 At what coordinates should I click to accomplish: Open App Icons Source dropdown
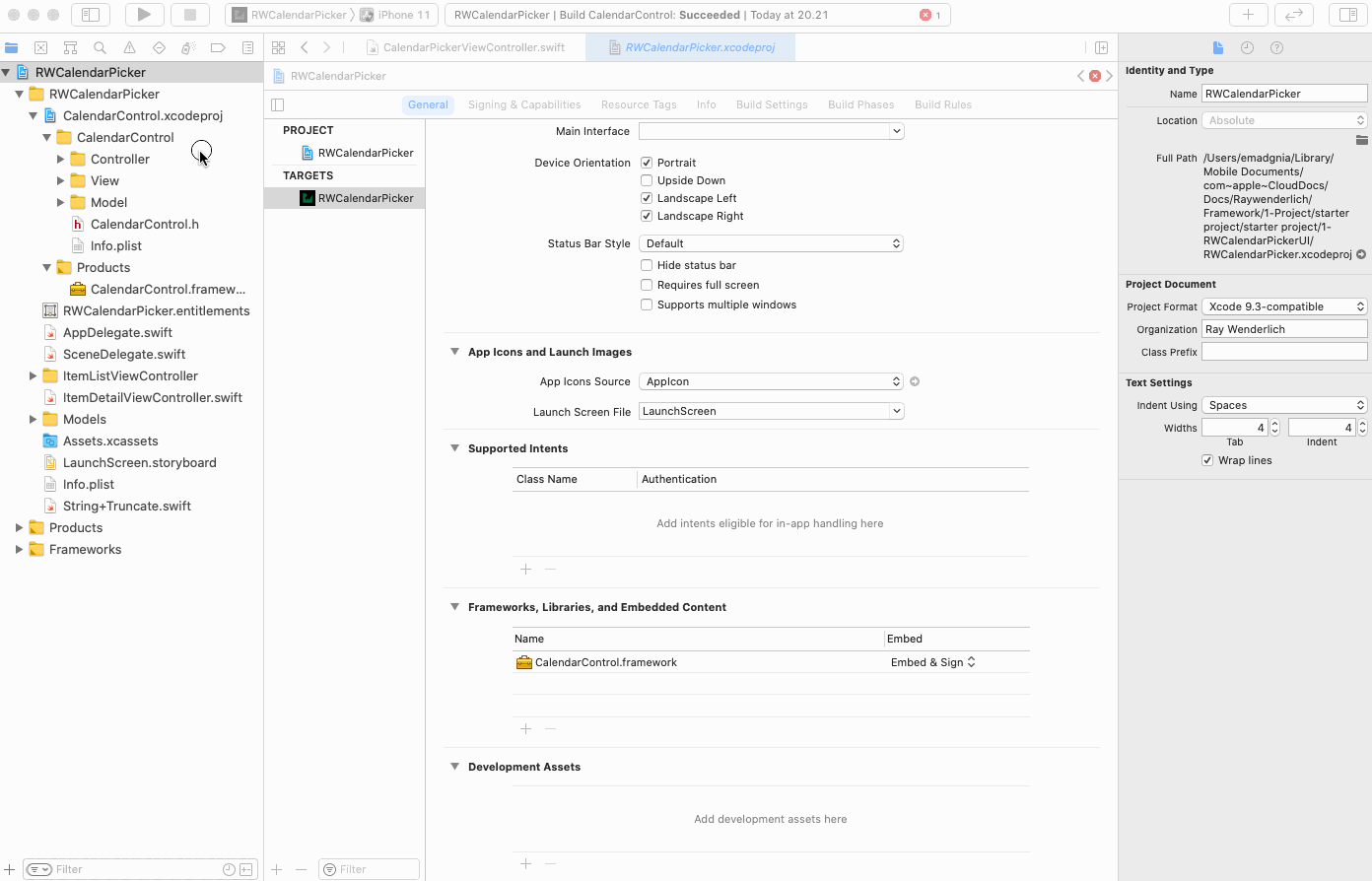[x=771, y=381]
